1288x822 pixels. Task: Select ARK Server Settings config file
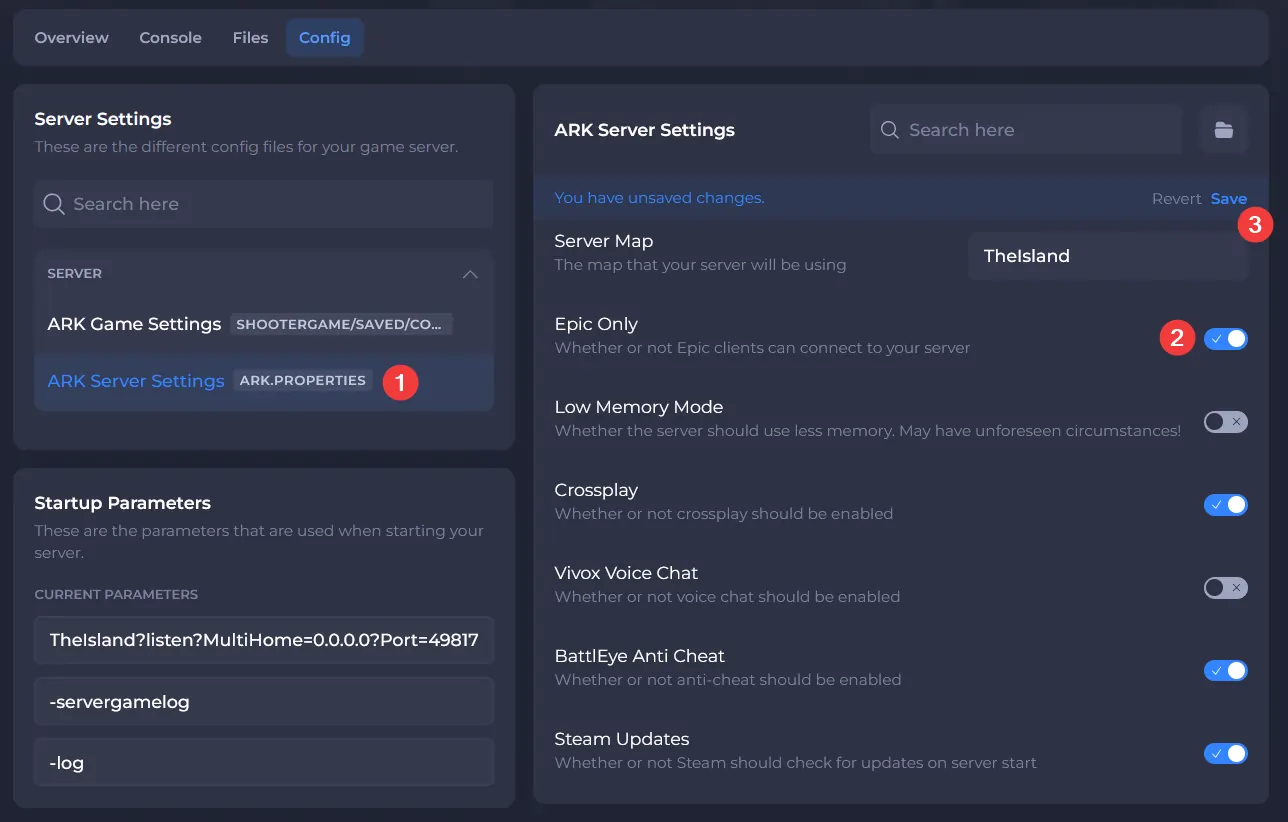point(264,381)
